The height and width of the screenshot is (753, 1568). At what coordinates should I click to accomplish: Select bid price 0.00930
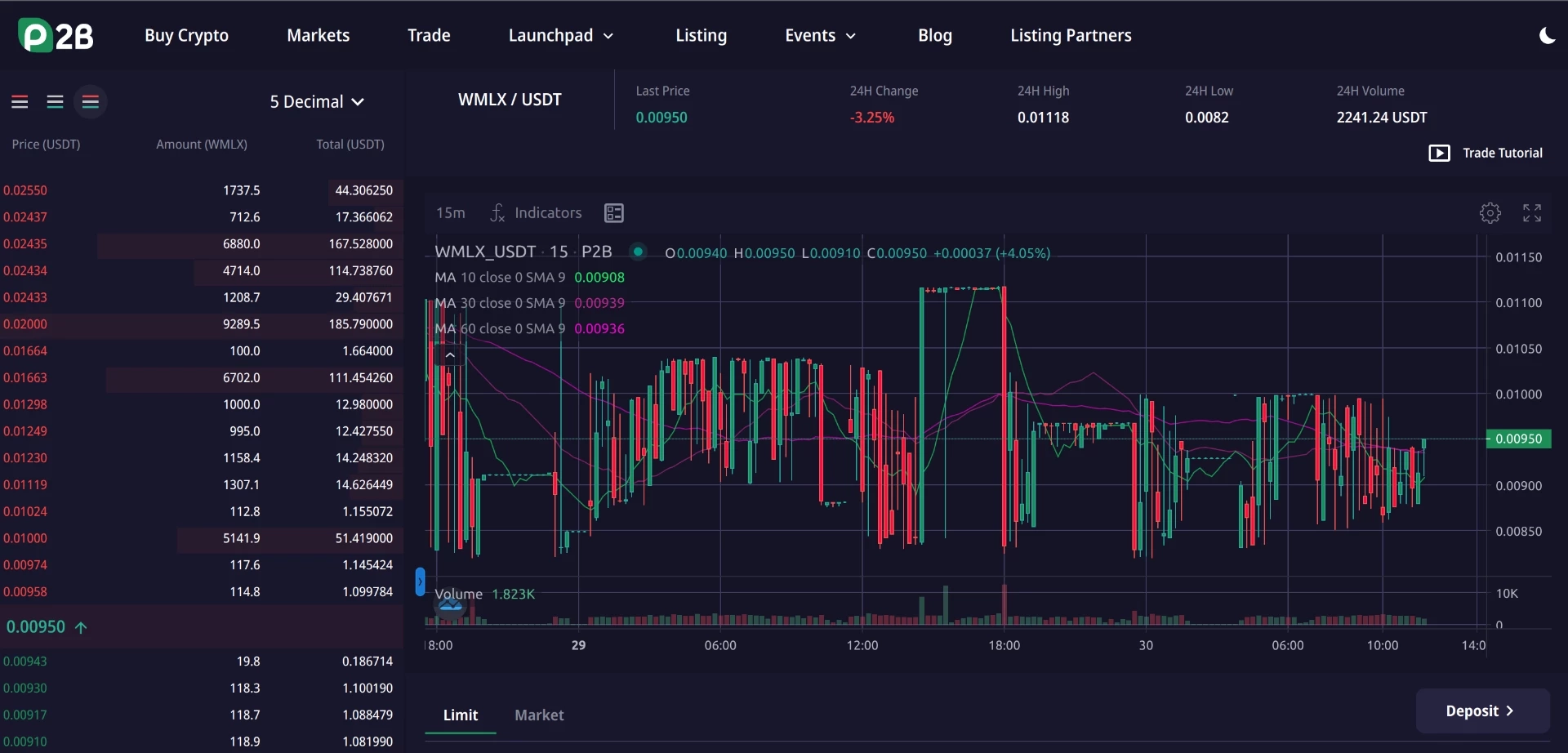pyautogui.click(x=25, y=688)
